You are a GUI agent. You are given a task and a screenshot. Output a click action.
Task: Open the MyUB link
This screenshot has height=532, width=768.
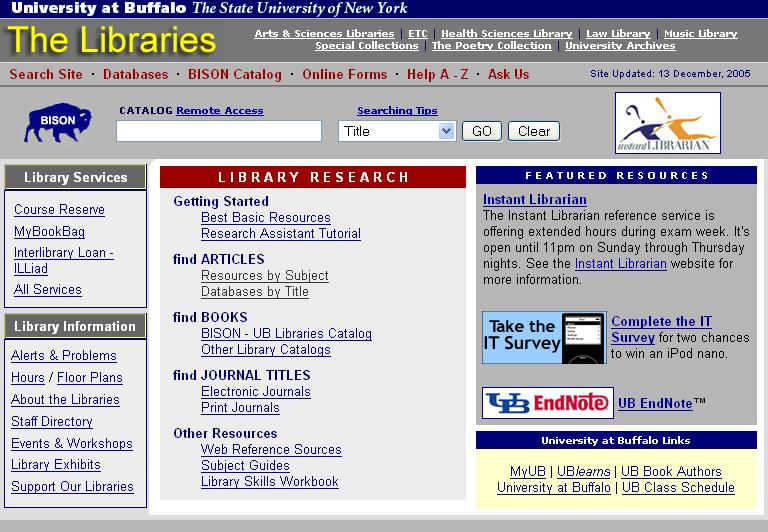pyautogui.click(x=528, y=472)
